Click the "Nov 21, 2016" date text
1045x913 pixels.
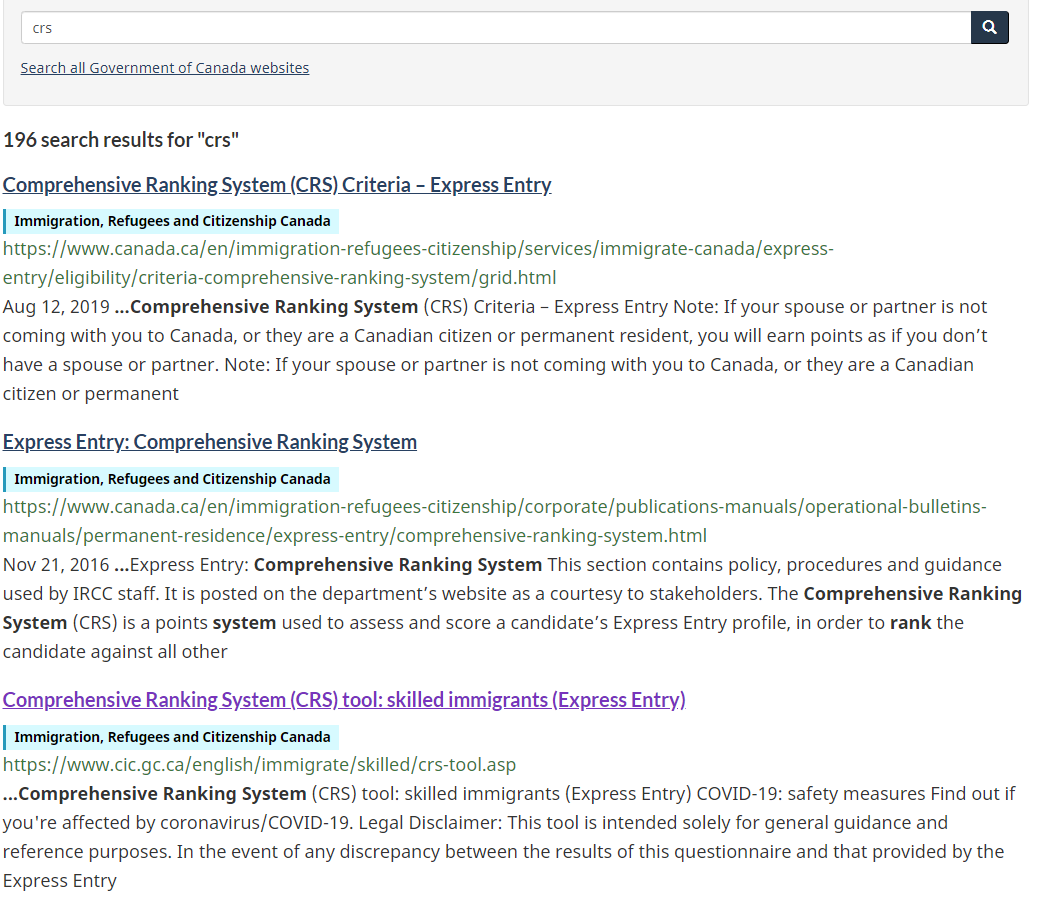coord(56,564)
